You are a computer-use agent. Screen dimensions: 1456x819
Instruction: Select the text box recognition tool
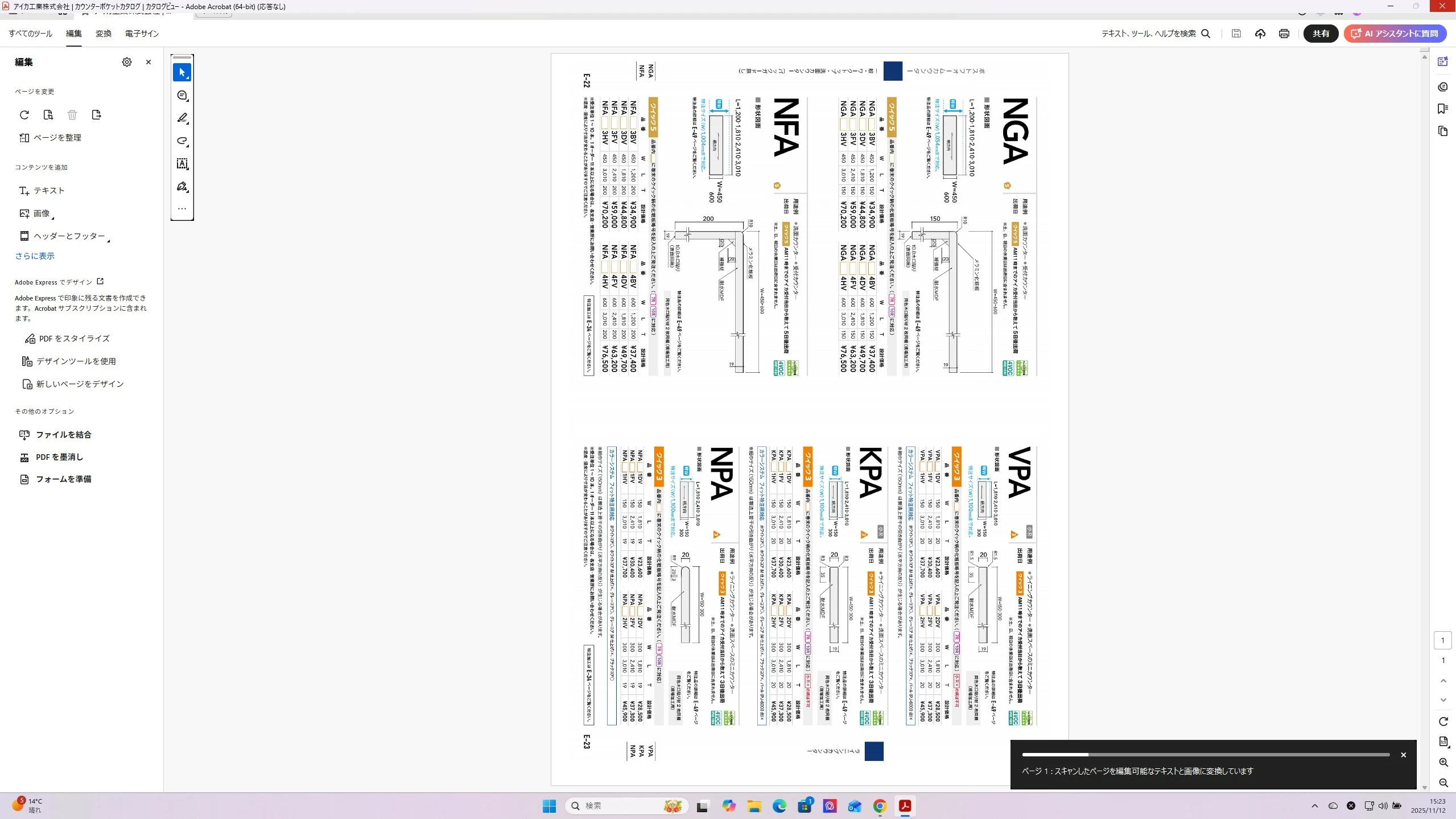click(x=182, y=164)
